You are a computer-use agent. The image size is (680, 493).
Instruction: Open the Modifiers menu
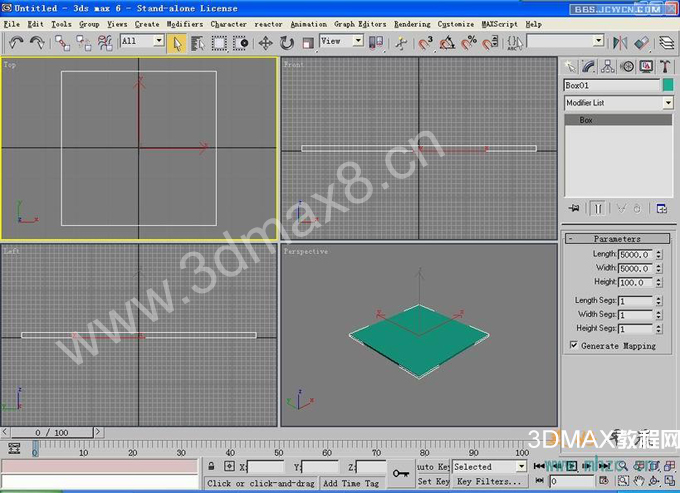(184, 23)
